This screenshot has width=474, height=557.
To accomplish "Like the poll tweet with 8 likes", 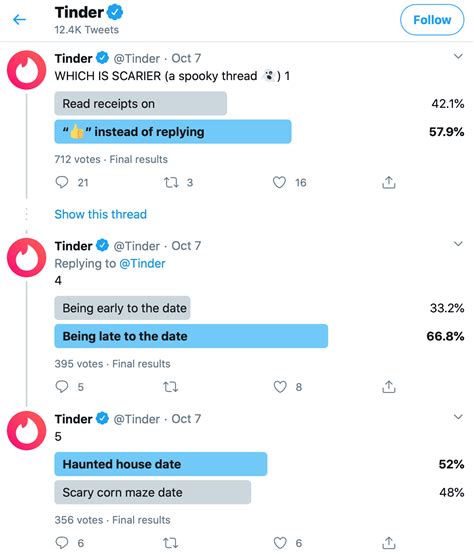I will 280,386.
